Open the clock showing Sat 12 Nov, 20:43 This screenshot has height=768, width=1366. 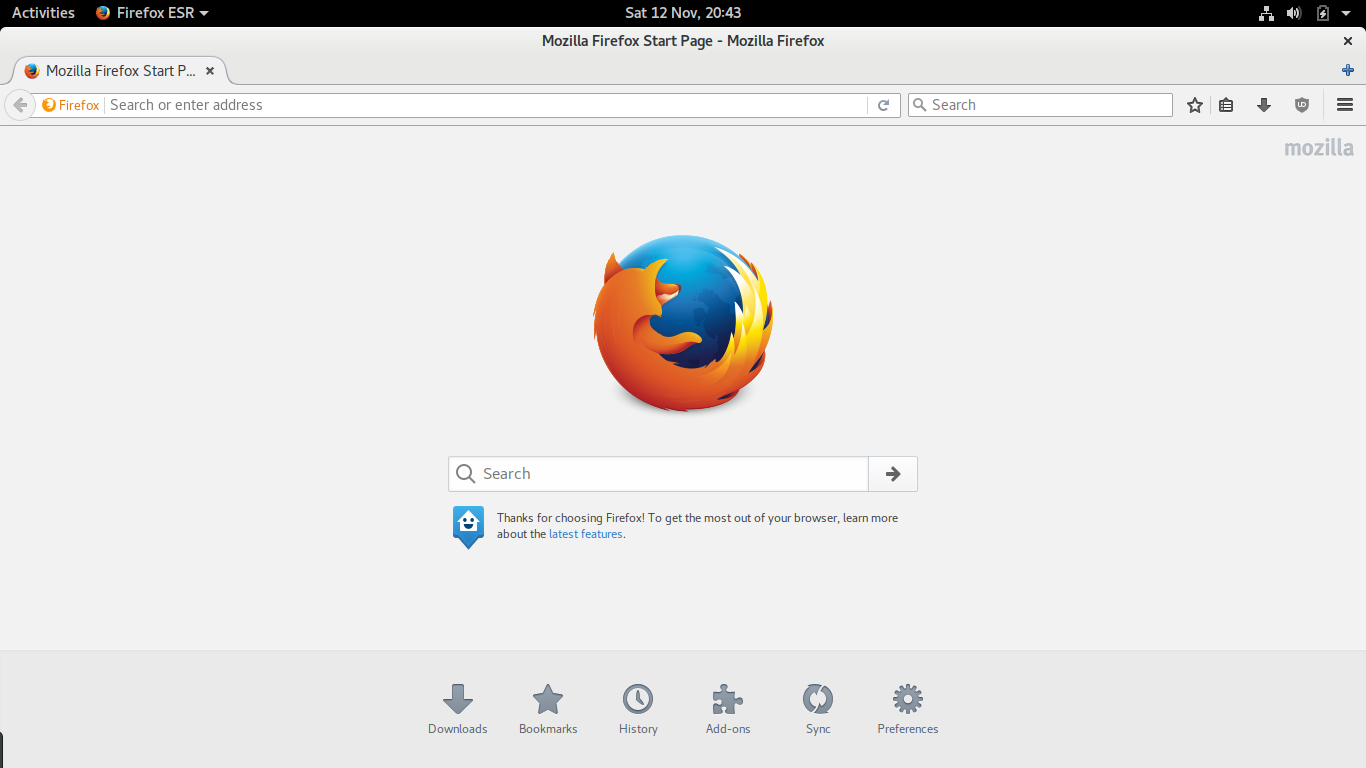(683, 13)
